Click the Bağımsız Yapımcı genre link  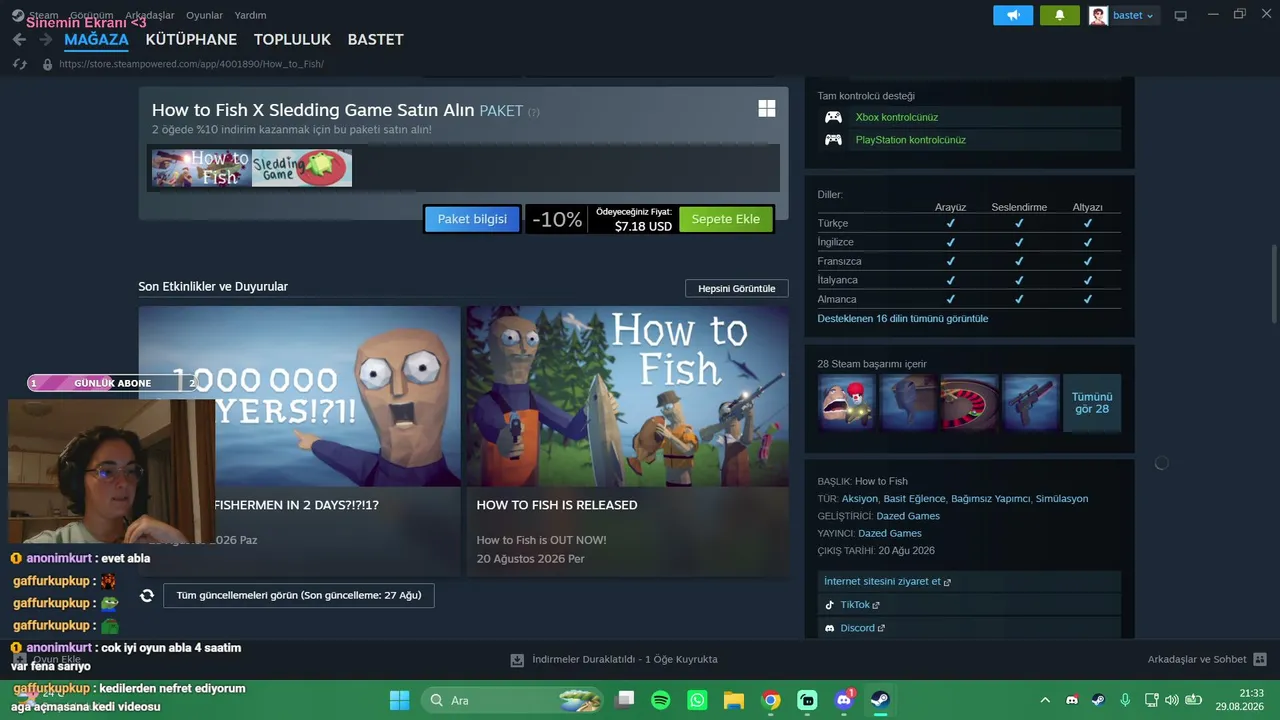[x=990, y=499]
